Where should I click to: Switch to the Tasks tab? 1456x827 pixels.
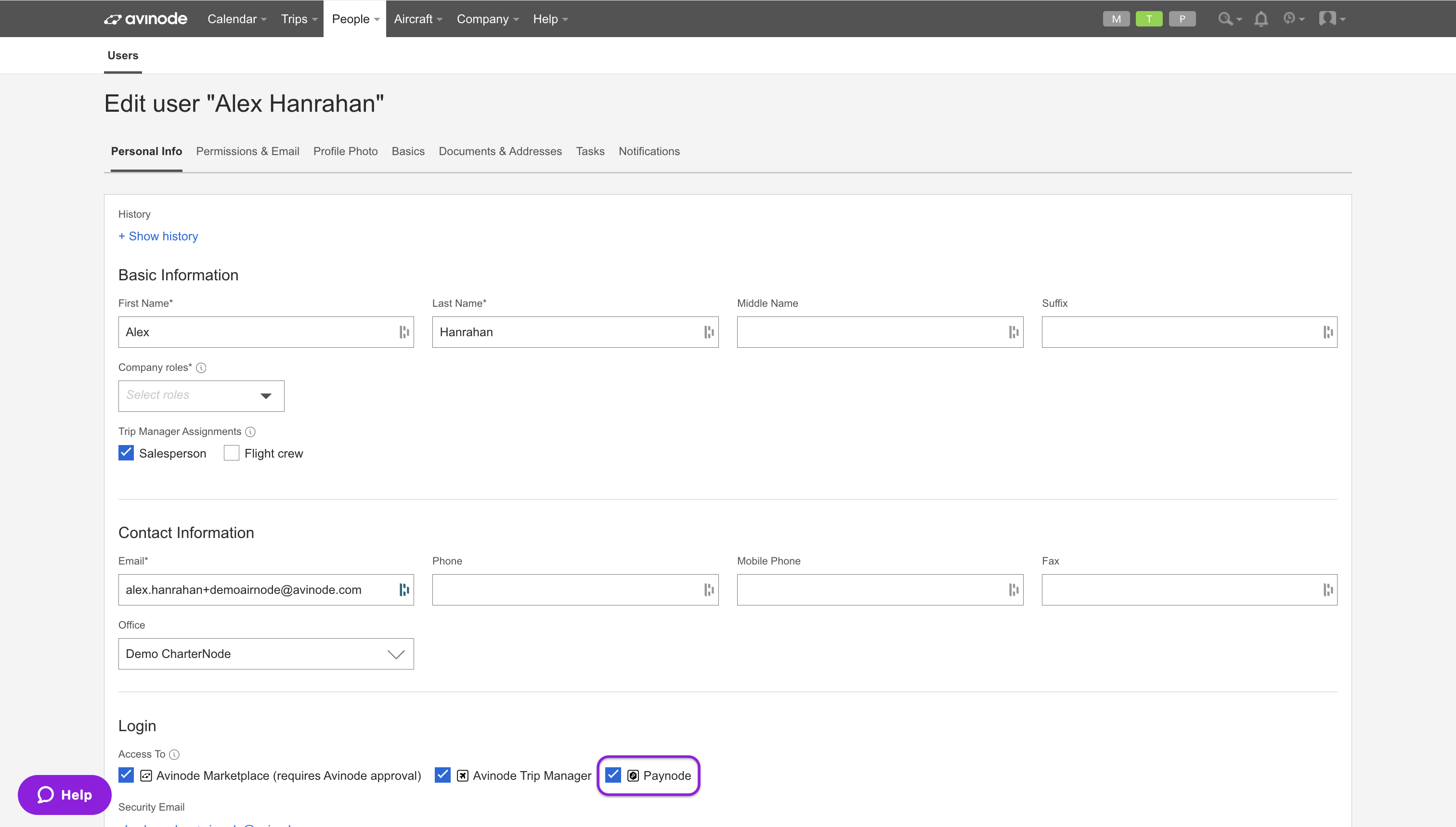coord(590,152)
